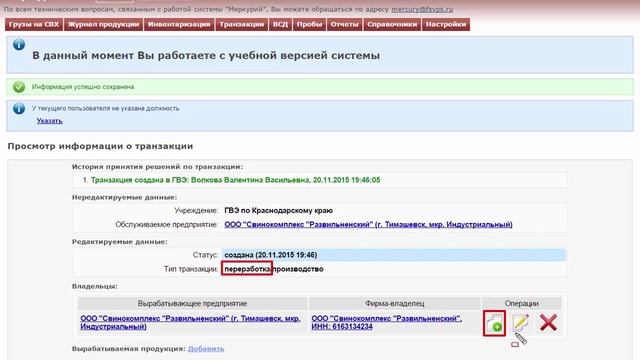Click the text ГВЭ по Краснодарскому краю
640x360 pixels.
pyautogui.click(x=278, y=211)
